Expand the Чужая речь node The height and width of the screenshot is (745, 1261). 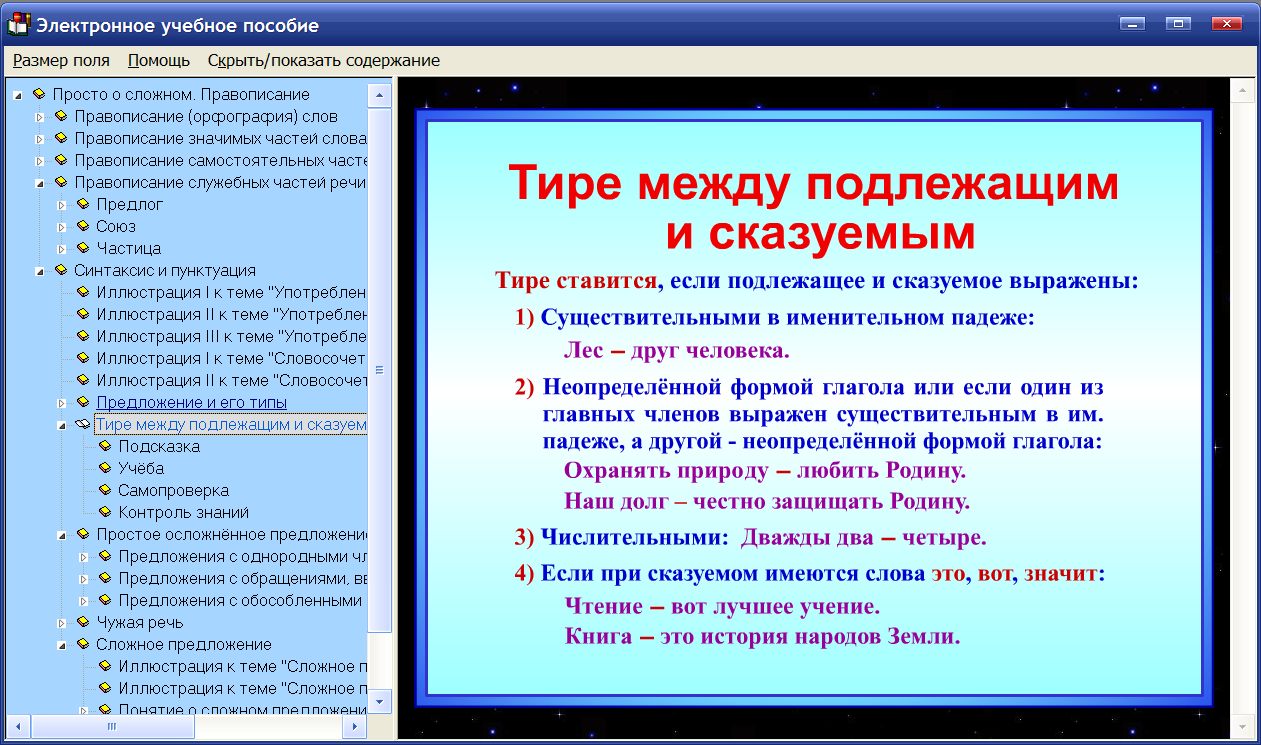[62, 623]
